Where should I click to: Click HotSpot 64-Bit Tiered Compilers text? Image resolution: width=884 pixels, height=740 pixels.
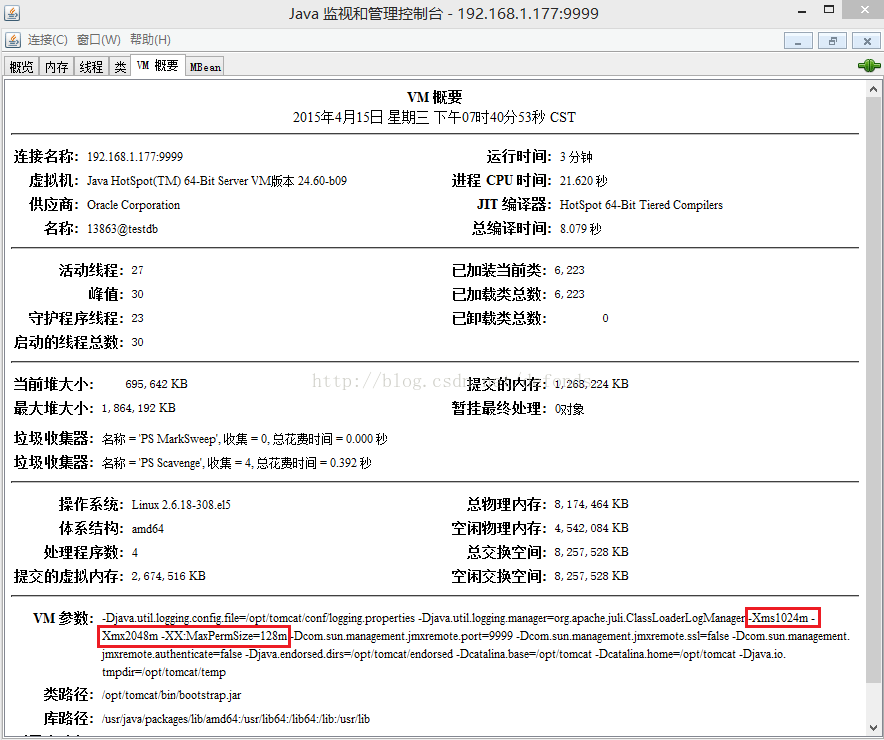click(641, 205)
